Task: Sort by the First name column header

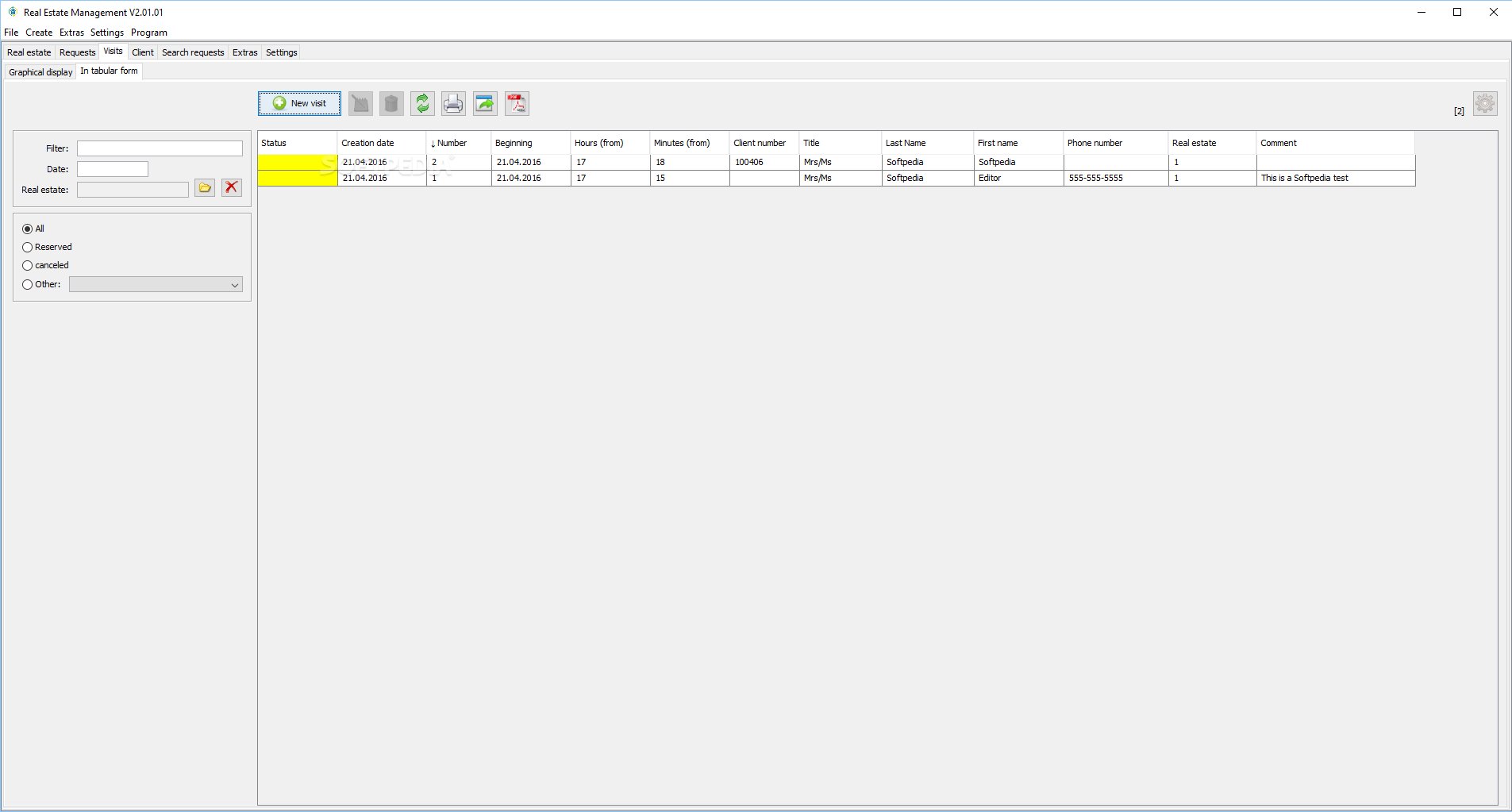Action: point(1019,143)
